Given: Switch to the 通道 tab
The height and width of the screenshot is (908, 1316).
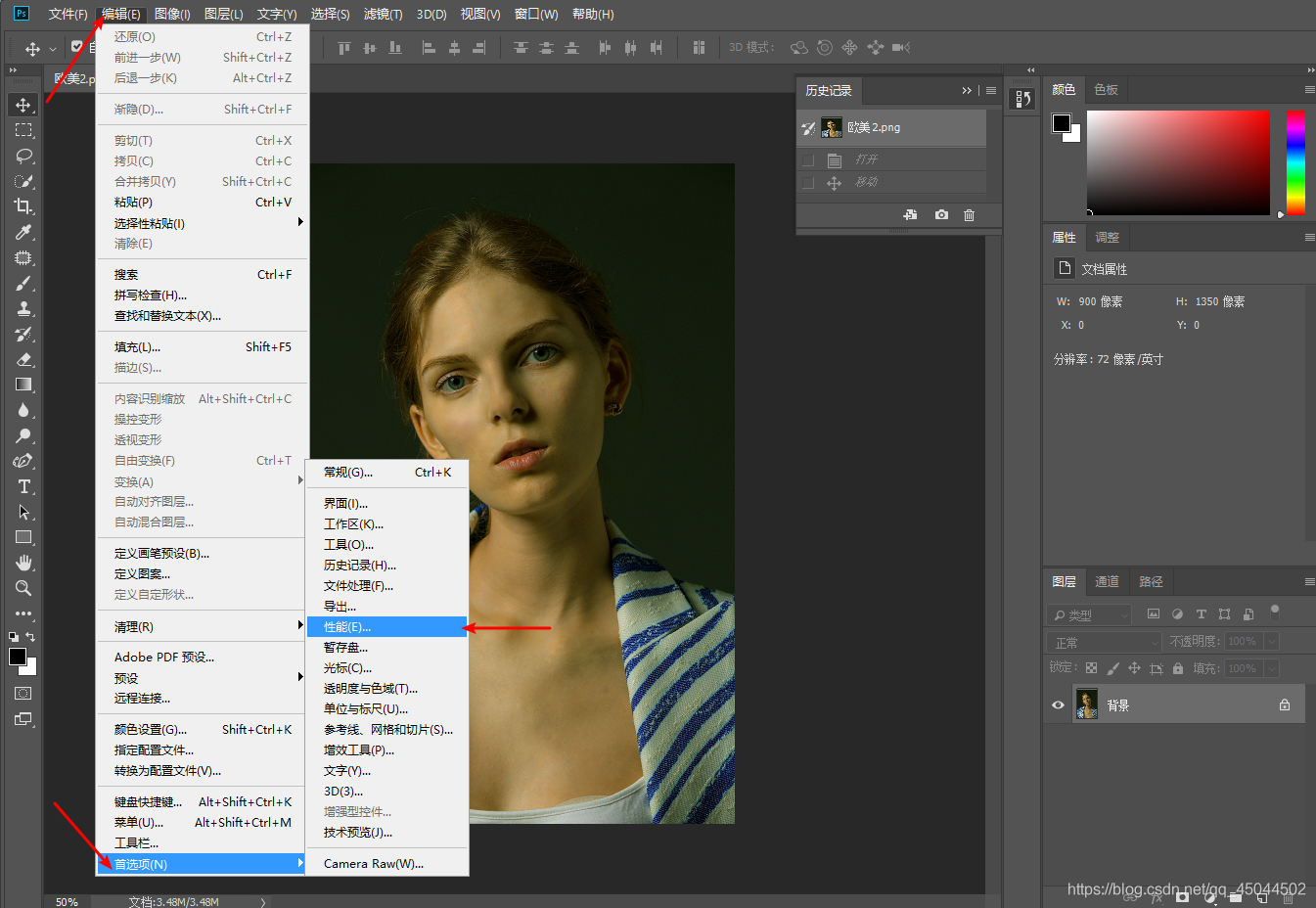Looking at the screenshot, I should point(1107,581).
